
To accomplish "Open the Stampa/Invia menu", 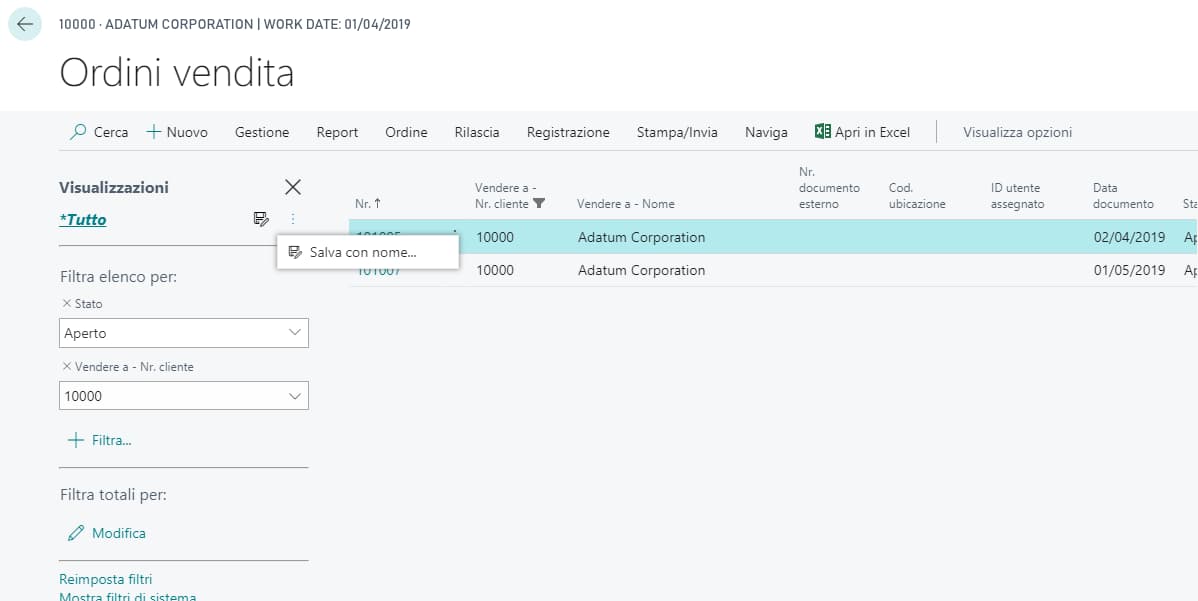I will pyautogui.click(x=678, y=132).
